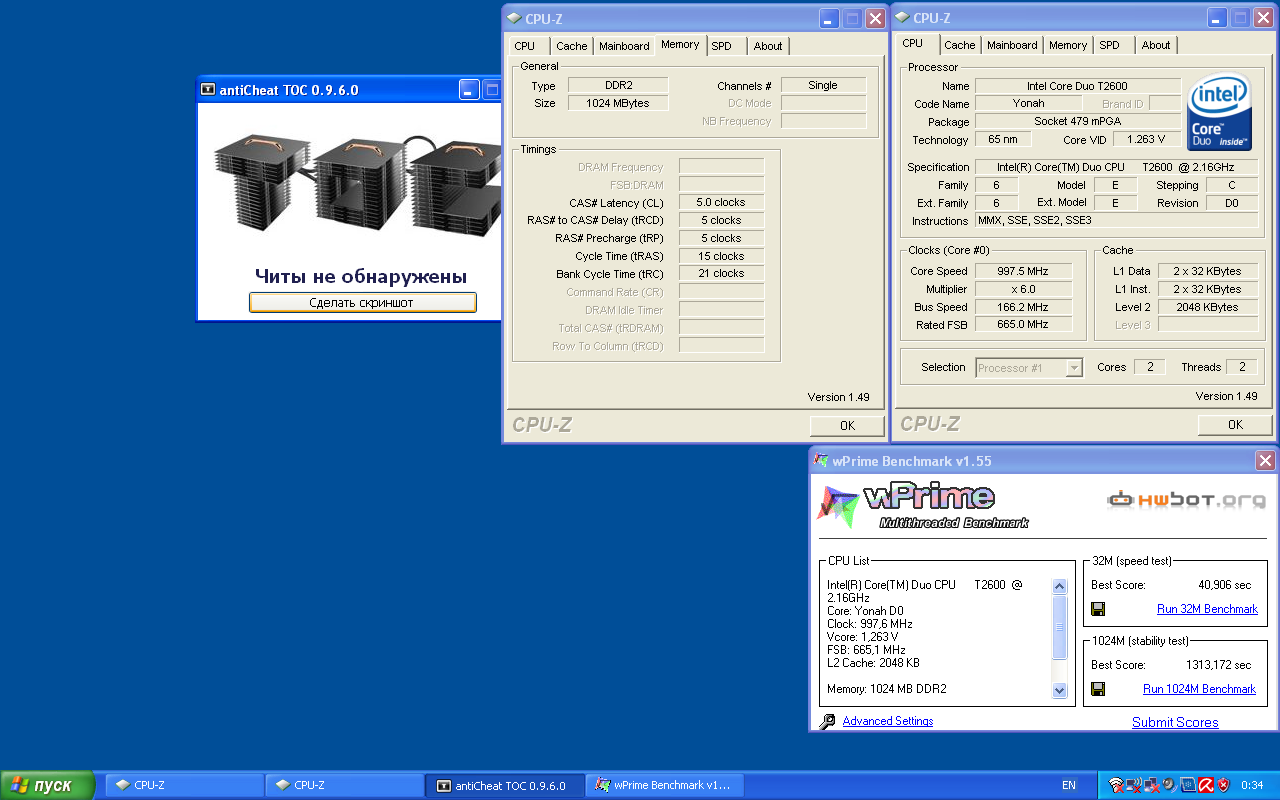Click OK in the Memory CPU-Z window
This screenshot has height=800, width=1280.
(847, 425)
